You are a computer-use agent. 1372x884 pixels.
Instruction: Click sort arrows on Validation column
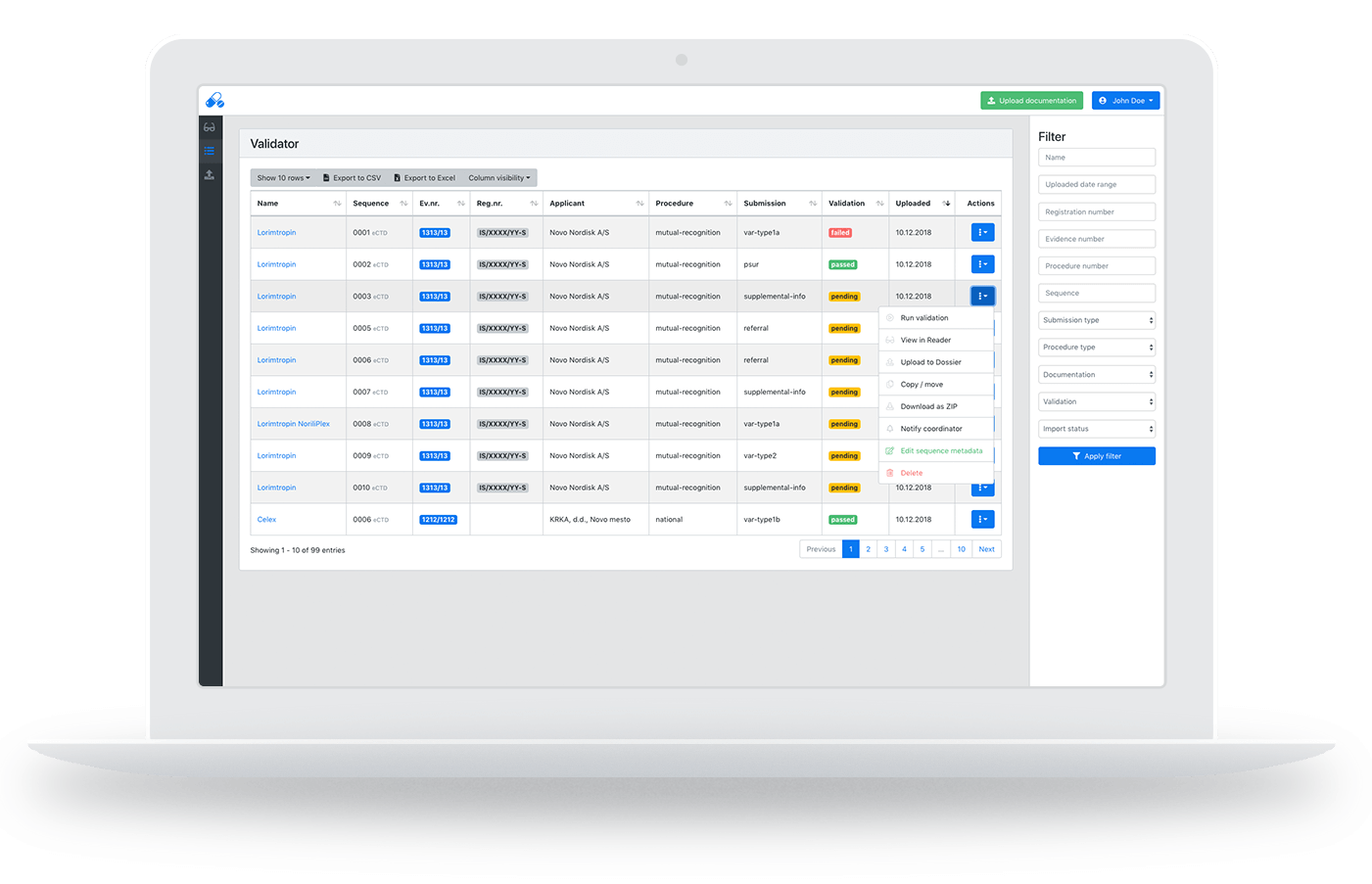click(879, 204)
